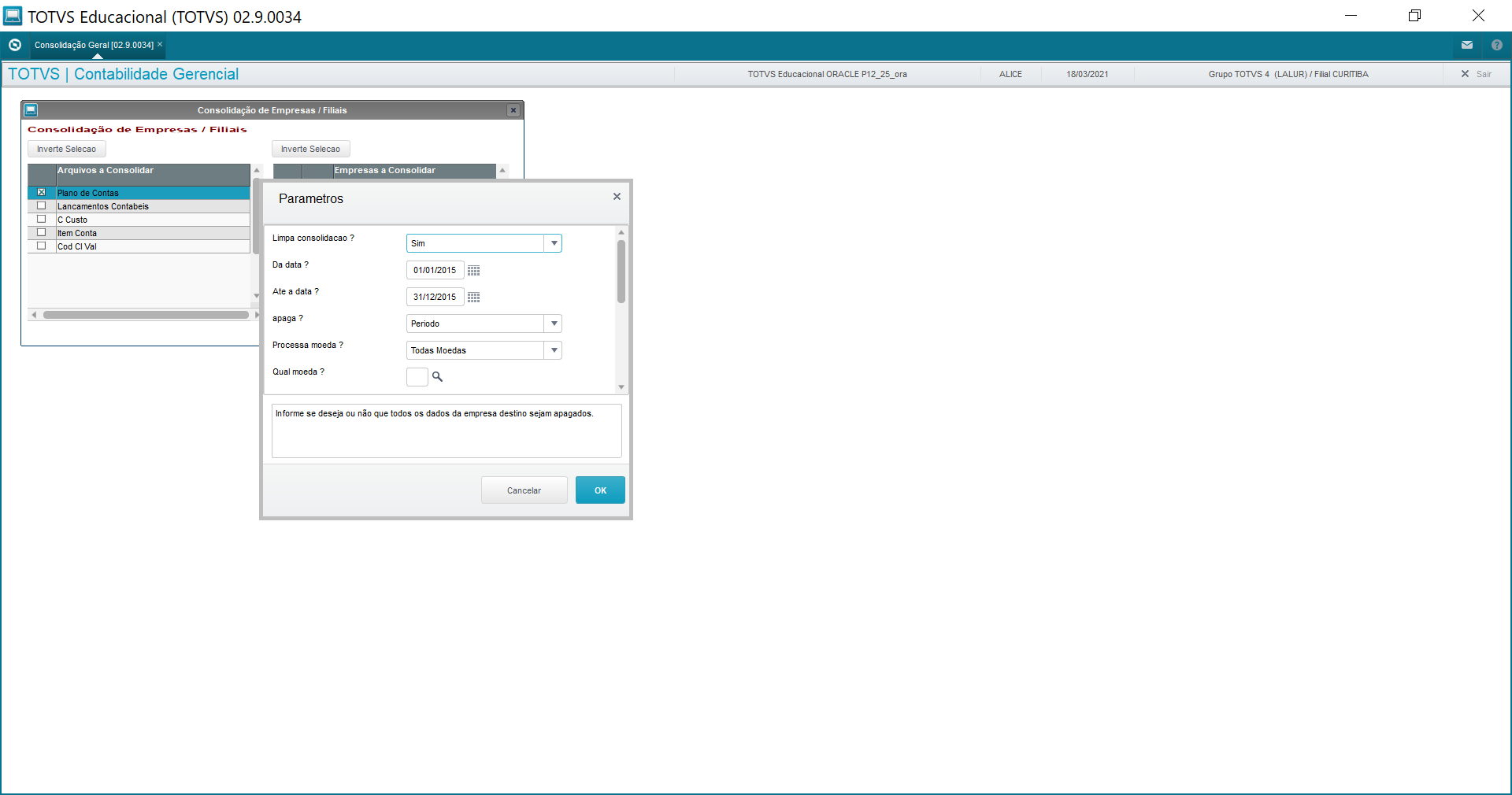Image resolution: width=1512 pixels, height=795 pixels.
Task: Click Inverte Selecao above Empresas a Consolidar
Action: point(310,149)
